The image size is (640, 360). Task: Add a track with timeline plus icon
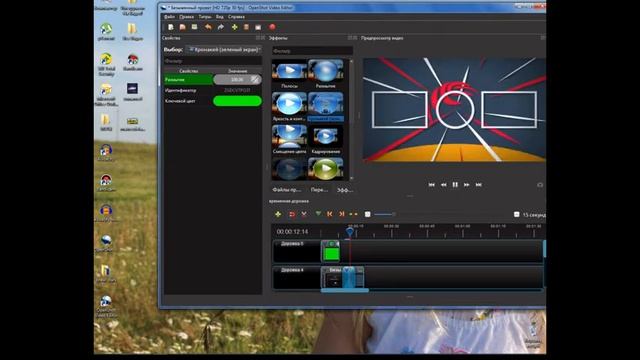pos(278,214)
